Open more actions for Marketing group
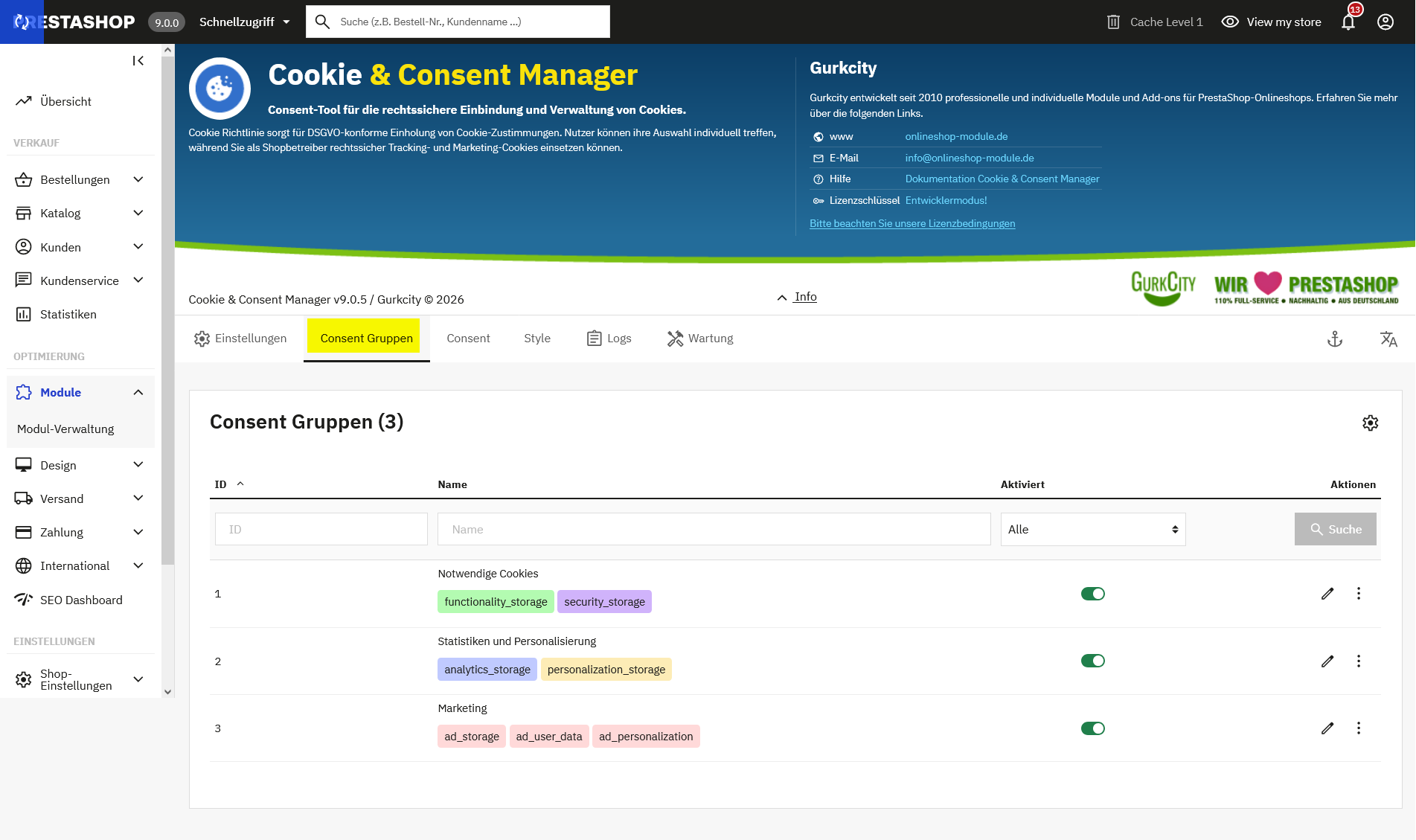 [1358, 728]
